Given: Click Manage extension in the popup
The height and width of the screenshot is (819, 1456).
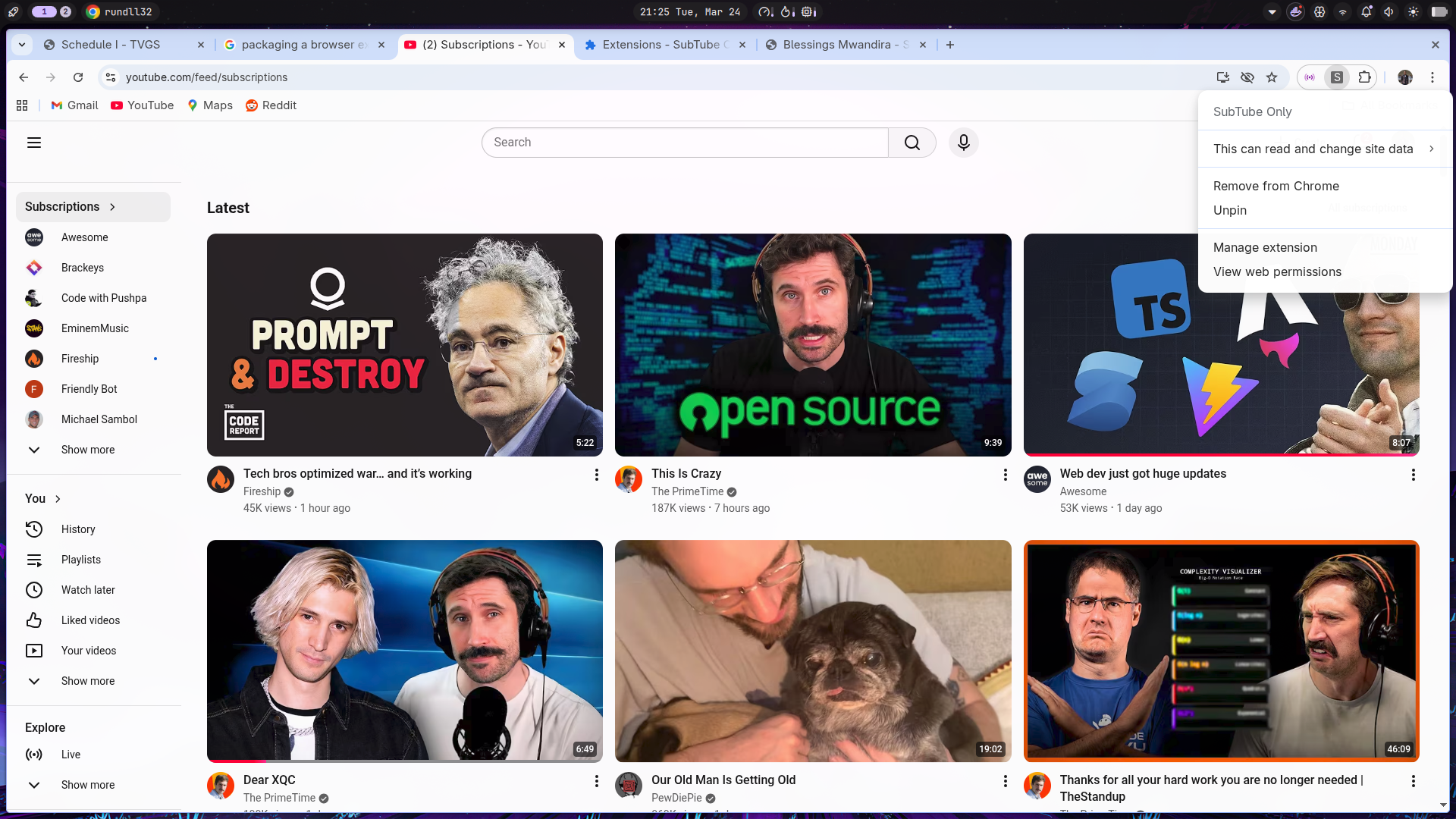Looking at the screenshot, I should 1265,247.
